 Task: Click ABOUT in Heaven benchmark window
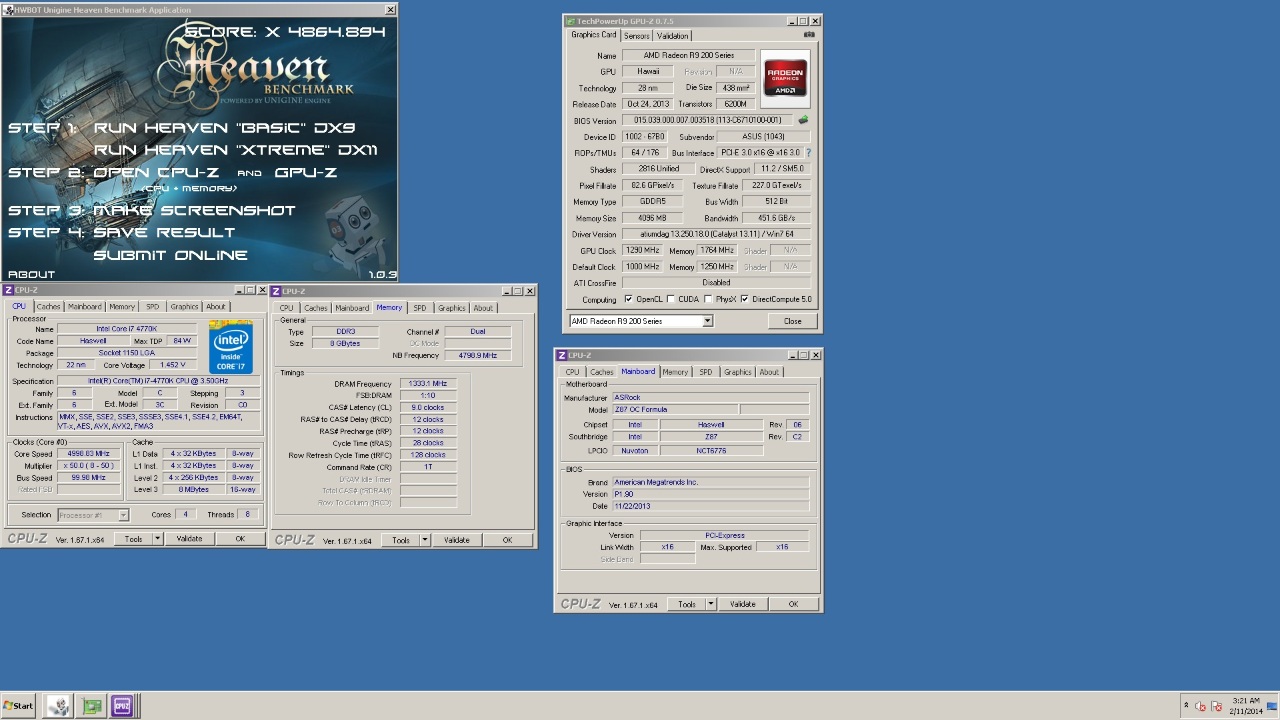(31, 274)
